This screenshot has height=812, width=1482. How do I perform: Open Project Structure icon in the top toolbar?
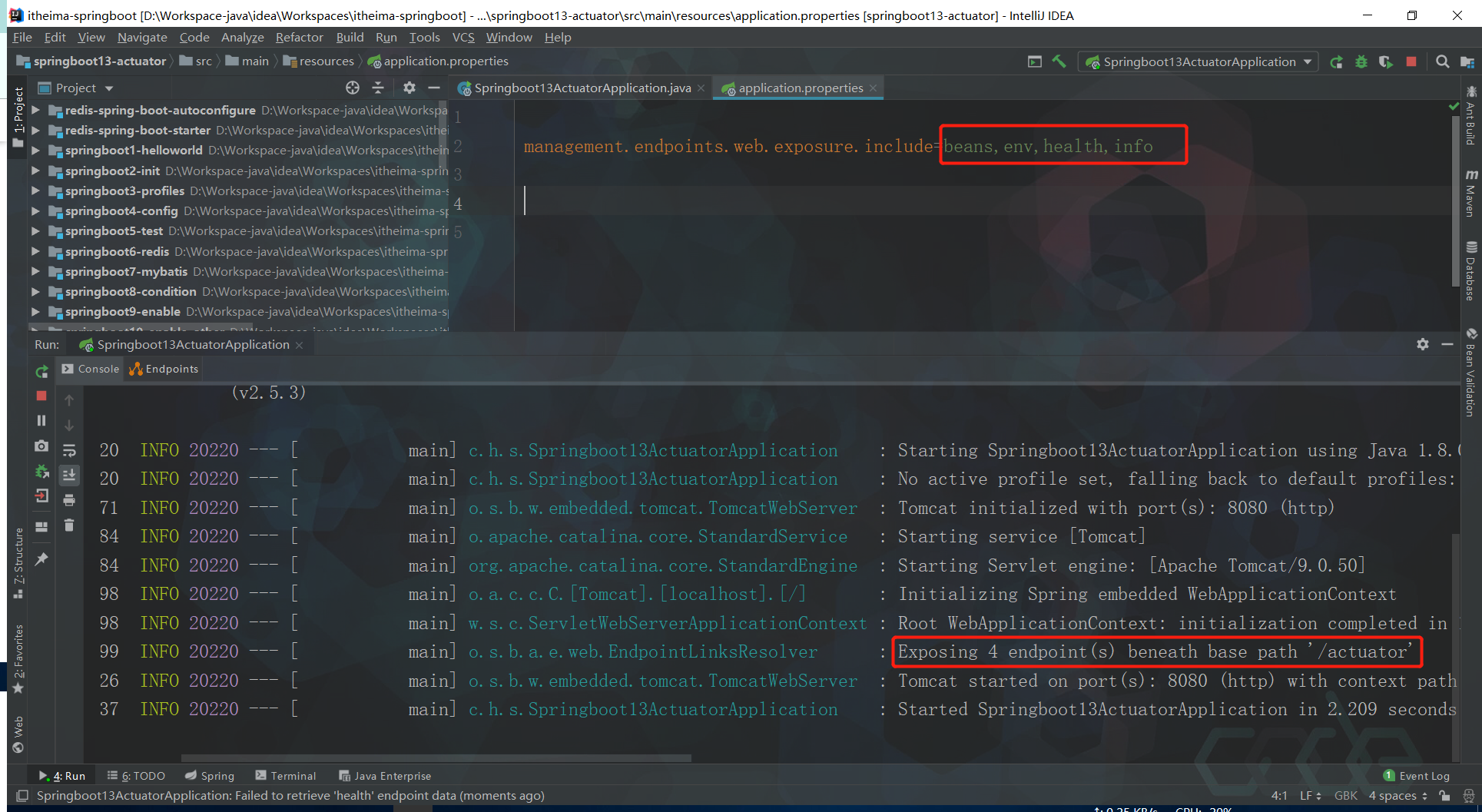pos(1467,61)
